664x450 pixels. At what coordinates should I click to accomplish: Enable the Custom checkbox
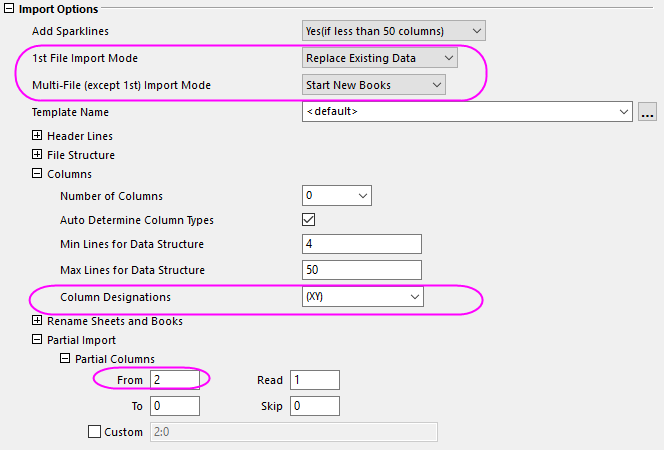[95, 432]
